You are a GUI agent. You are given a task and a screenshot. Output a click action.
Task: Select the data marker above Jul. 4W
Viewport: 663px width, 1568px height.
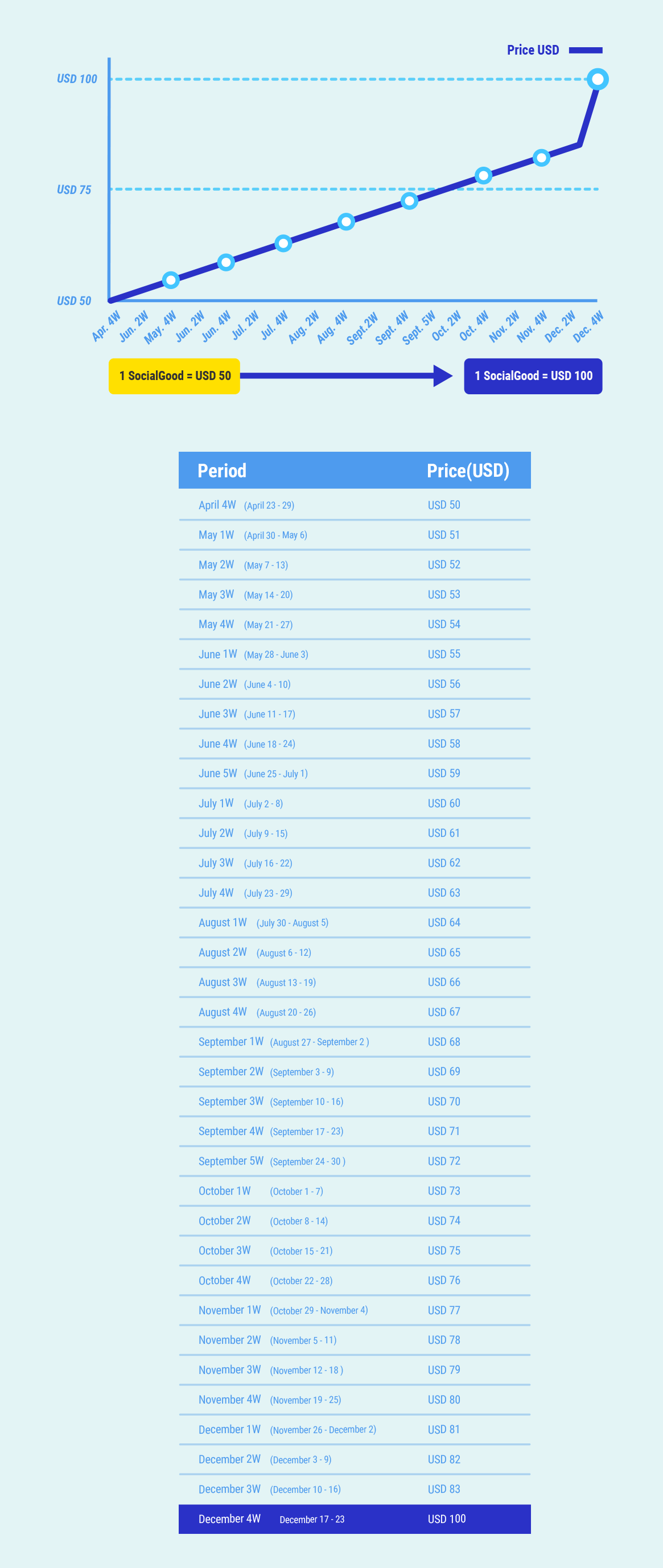[283, 244]
